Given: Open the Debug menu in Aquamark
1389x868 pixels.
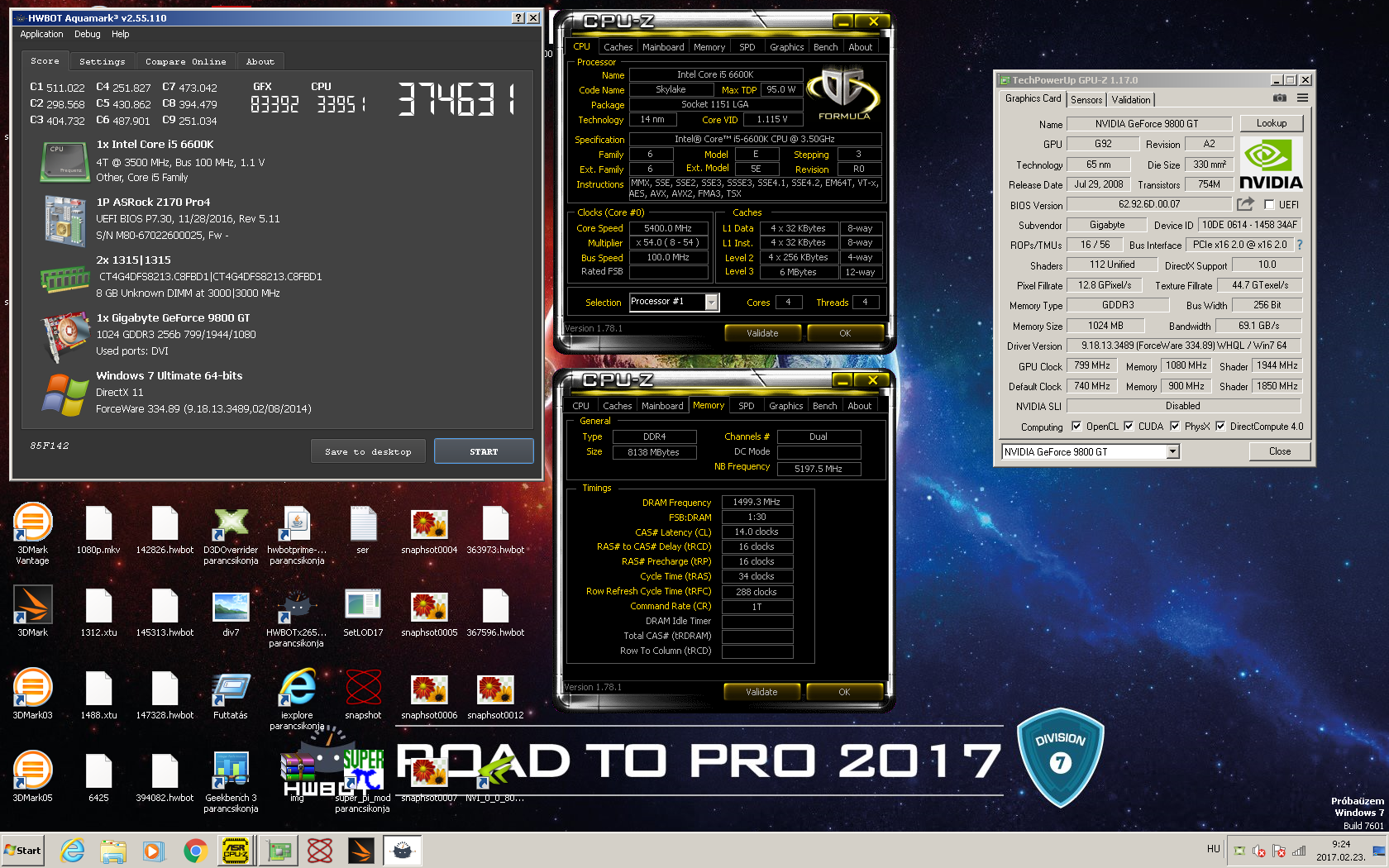Looking at the screenshot, I should (x=88, y=34).
